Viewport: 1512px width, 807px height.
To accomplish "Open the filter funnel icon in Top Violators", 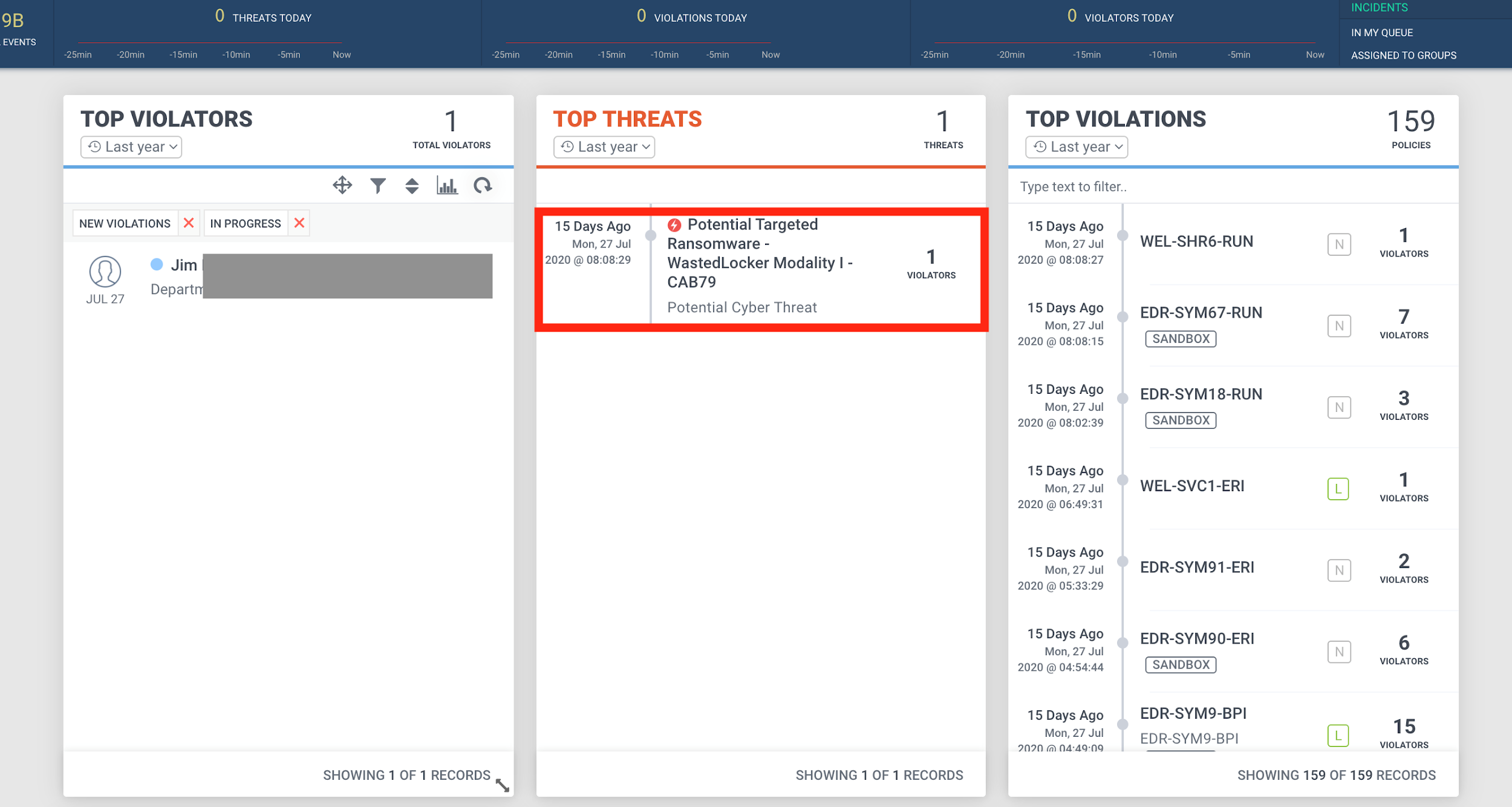I will (378, 185).
